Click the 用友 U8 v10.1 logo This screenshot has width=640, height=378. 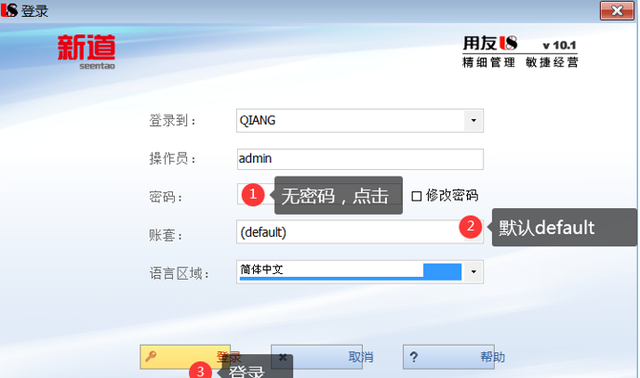click(520, 52)
